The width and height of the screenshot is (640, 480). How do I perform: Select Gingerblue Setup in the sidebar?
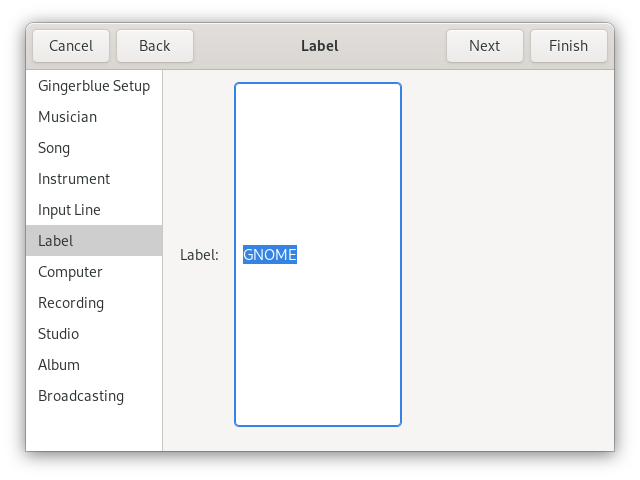pos(94,86)
